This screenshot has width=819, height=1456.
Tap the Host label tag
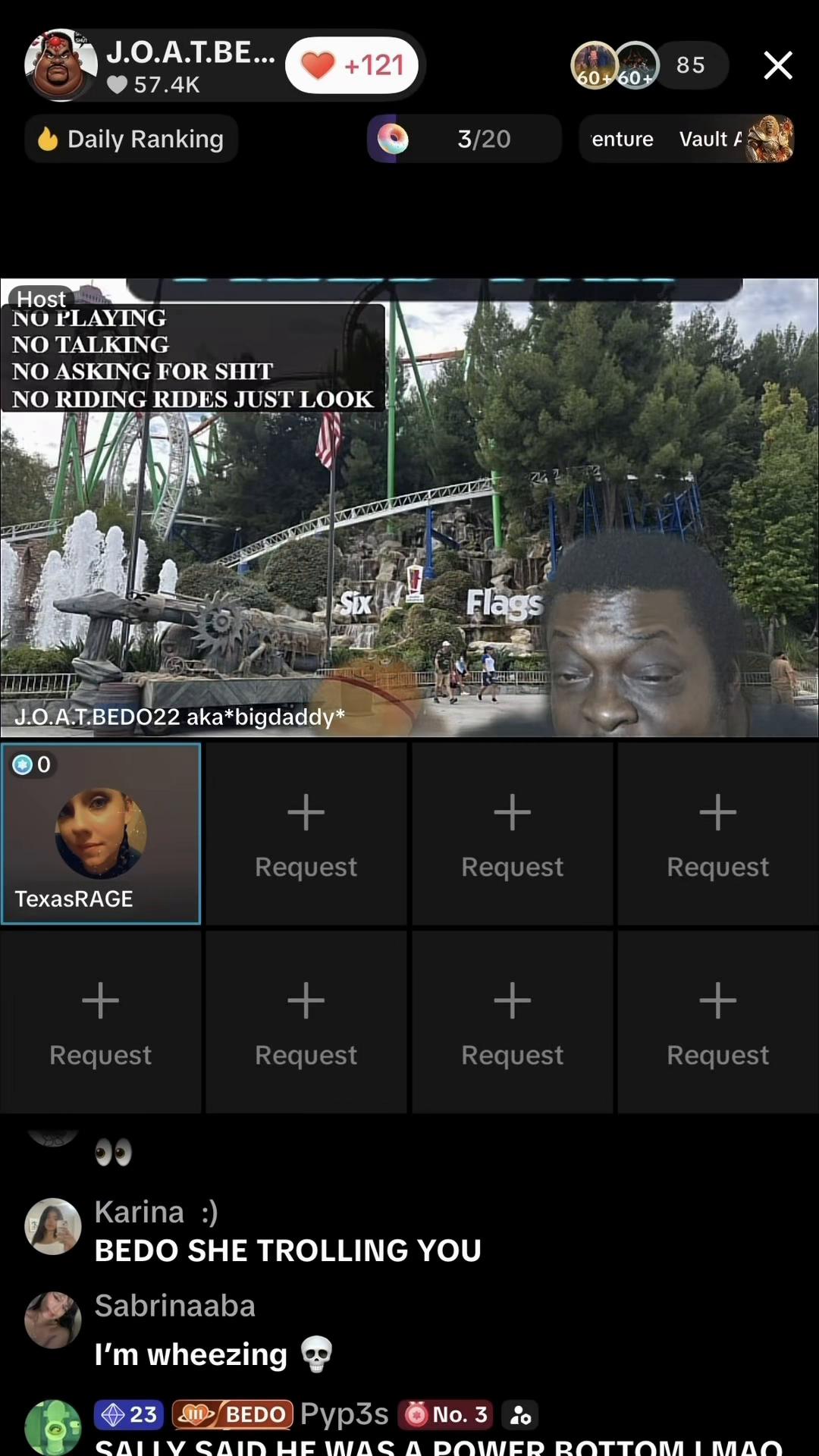(x=42, y=298)
